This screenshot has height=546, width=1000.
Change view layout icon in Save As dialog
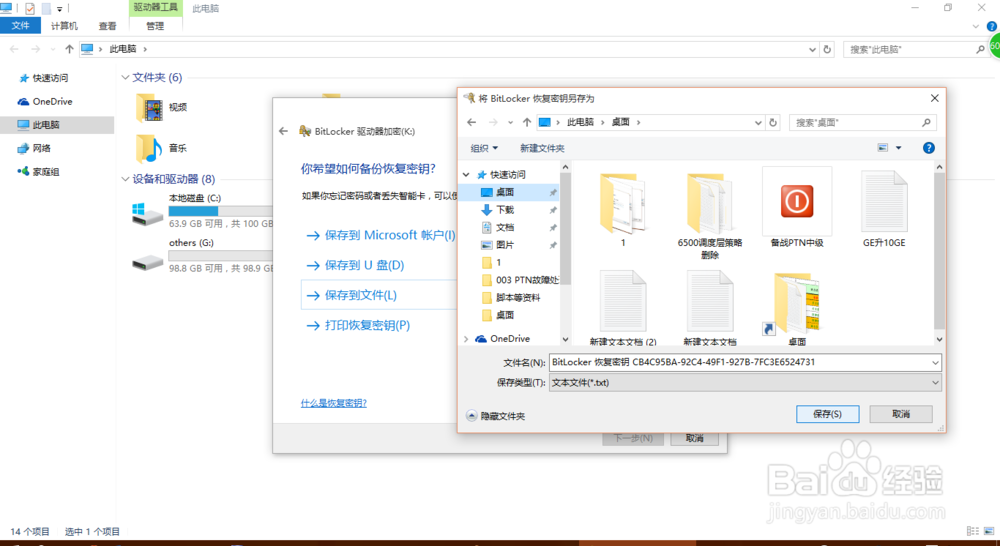click(x=883, y=148)
